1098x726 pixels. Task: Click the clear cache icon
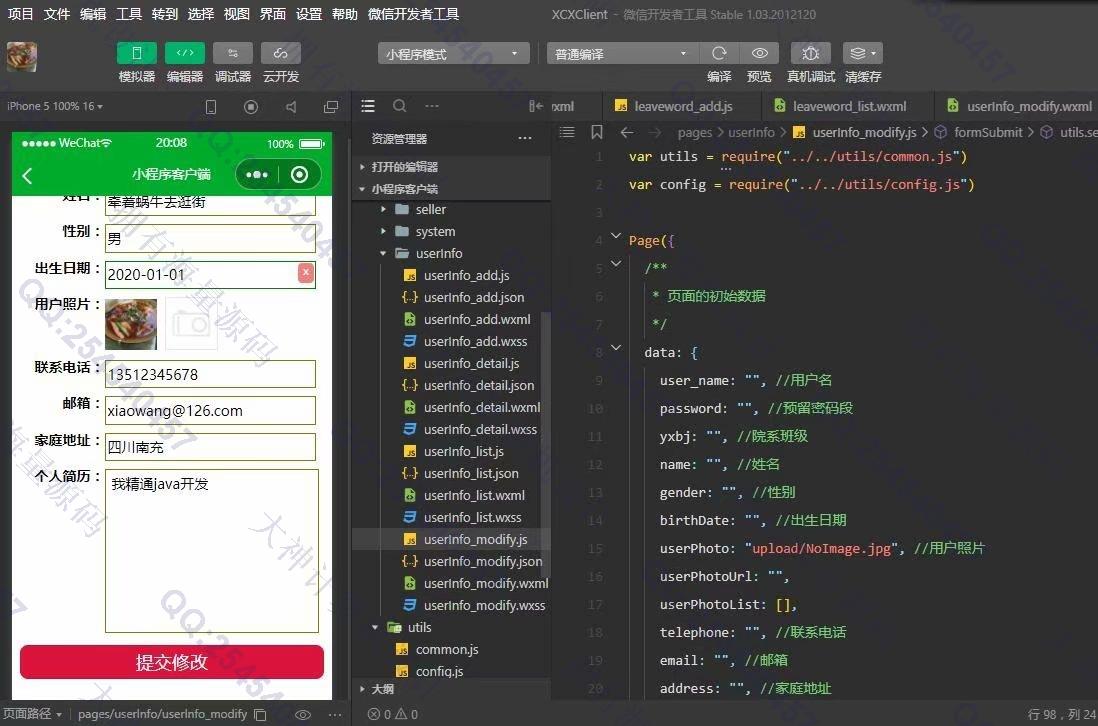pyautogui.click(x=862, y=54)
